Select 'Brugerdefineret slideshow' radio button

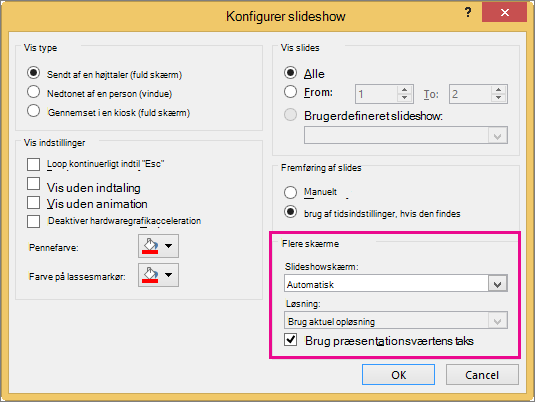(x=290, y=115)
